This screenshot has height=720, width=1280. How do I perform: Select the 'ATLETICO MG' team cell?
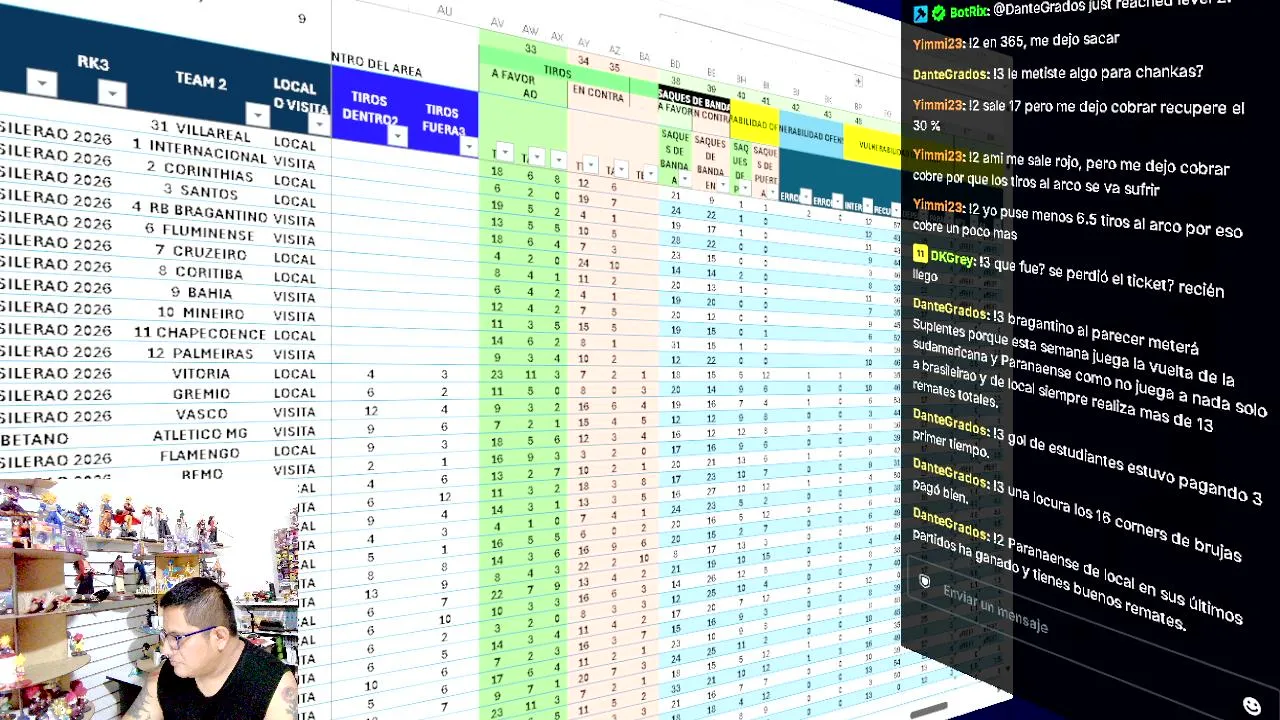[200, 435]
